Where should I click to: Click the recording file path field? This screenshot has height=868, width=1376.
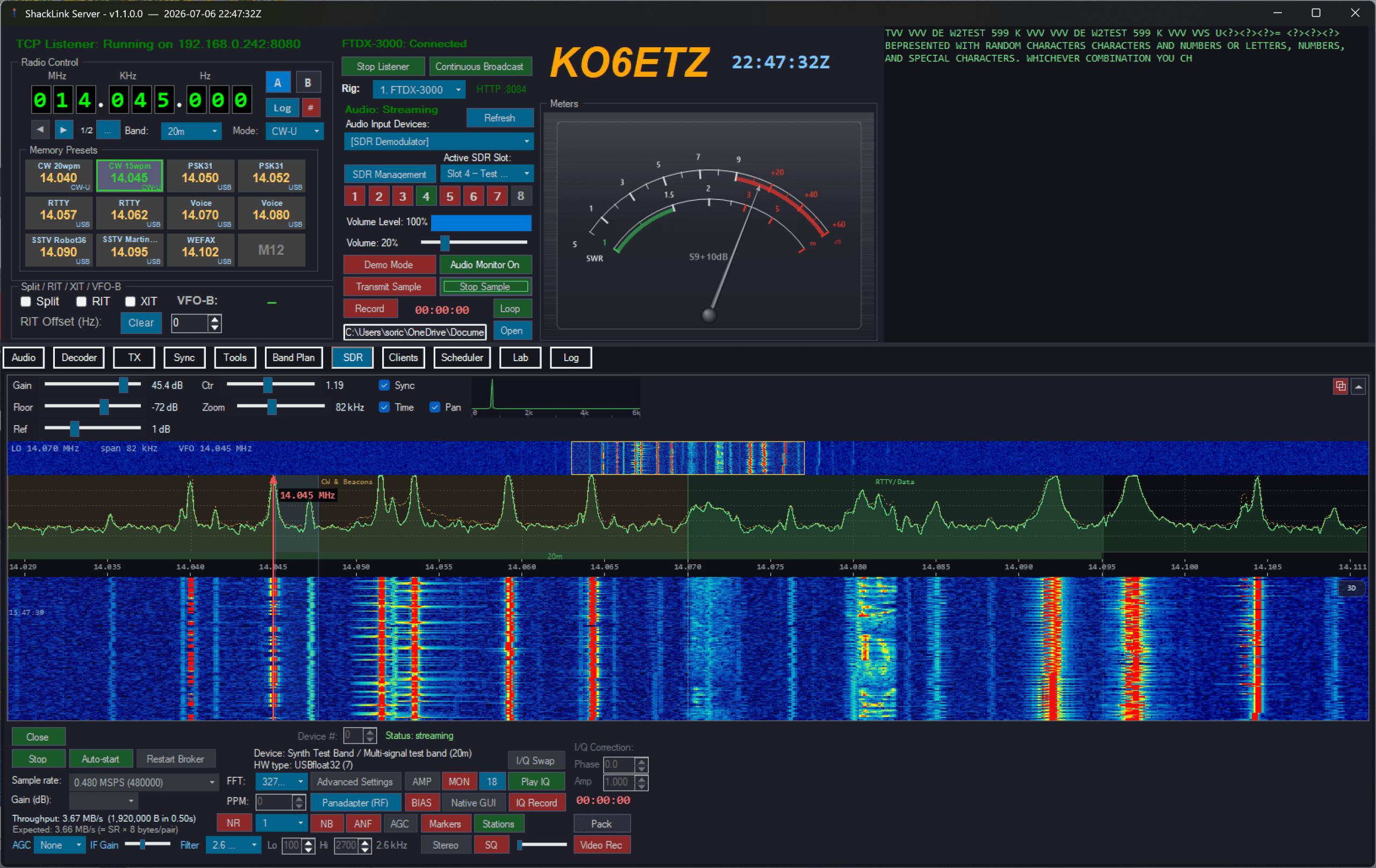pos(415,332)
